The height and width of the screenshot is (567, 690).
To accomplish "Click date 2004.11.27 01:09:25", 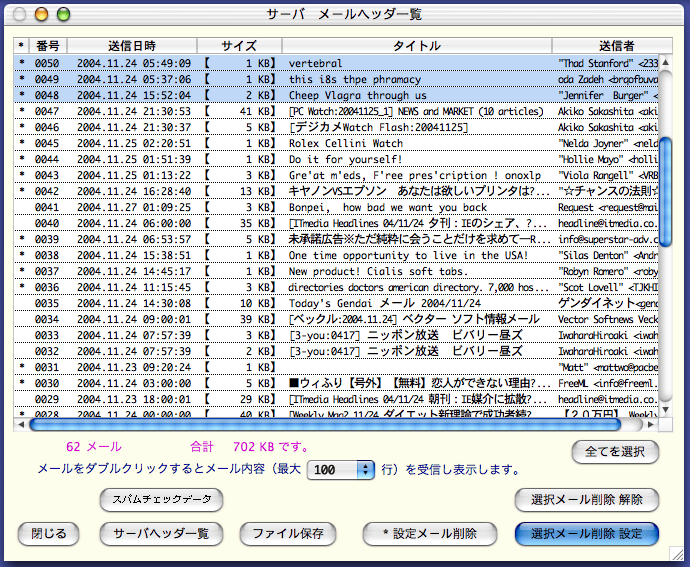I will (x=134, y=207).
